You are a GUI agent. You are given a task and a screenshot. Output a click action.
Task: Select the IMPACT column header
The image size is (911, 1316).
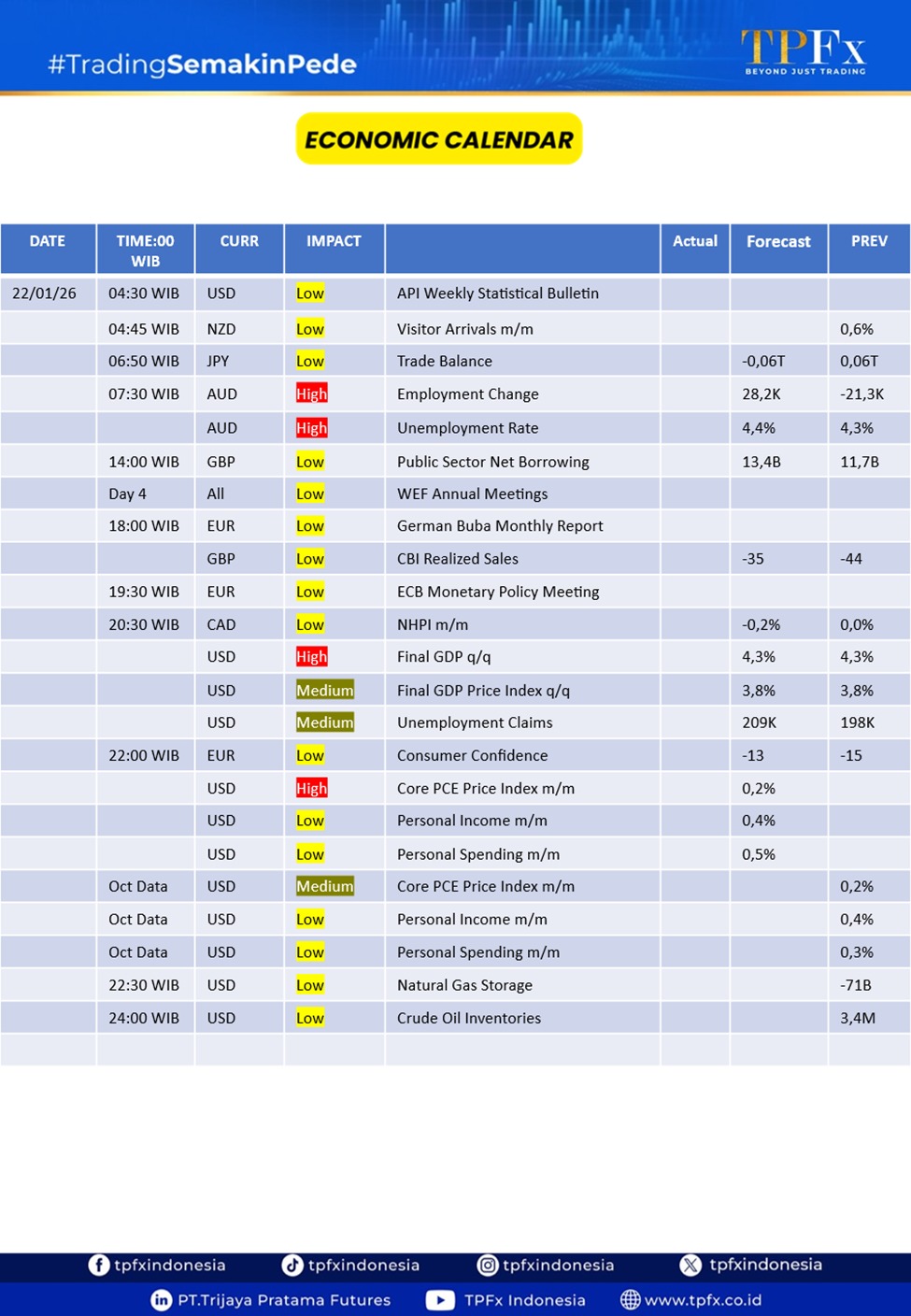(x=334, y=241)
